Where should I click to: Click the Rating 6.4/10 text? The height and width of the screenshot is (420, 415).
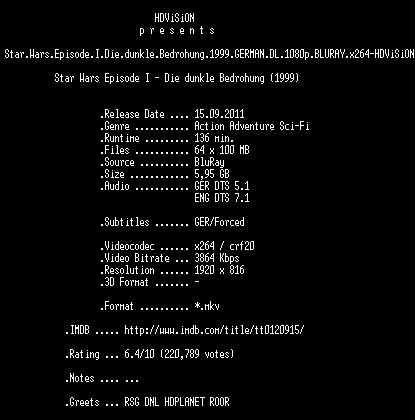tap(139, 354)
